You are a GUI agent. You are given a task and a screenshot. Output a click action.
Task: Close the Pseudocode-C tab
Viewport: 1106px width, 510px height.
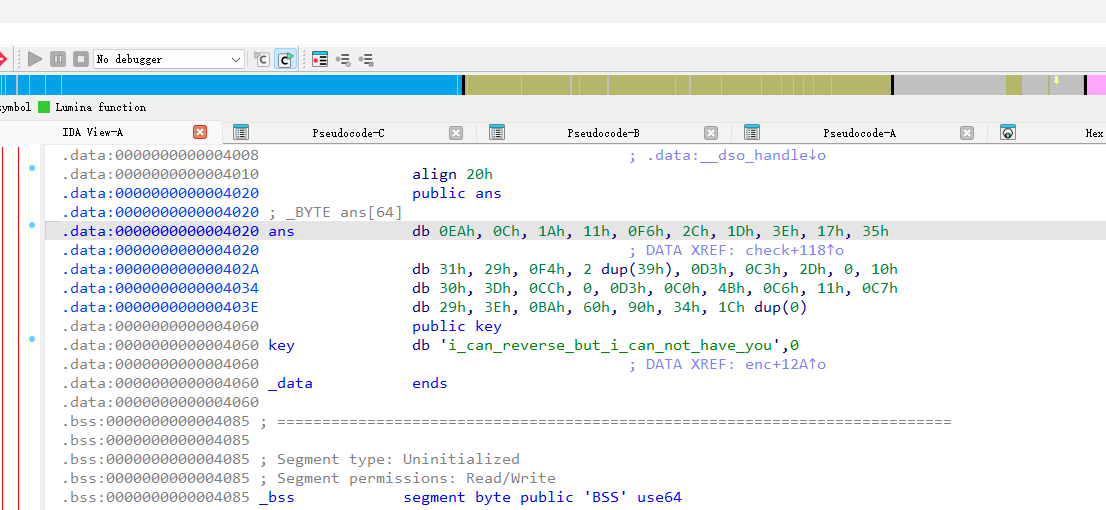456,133
